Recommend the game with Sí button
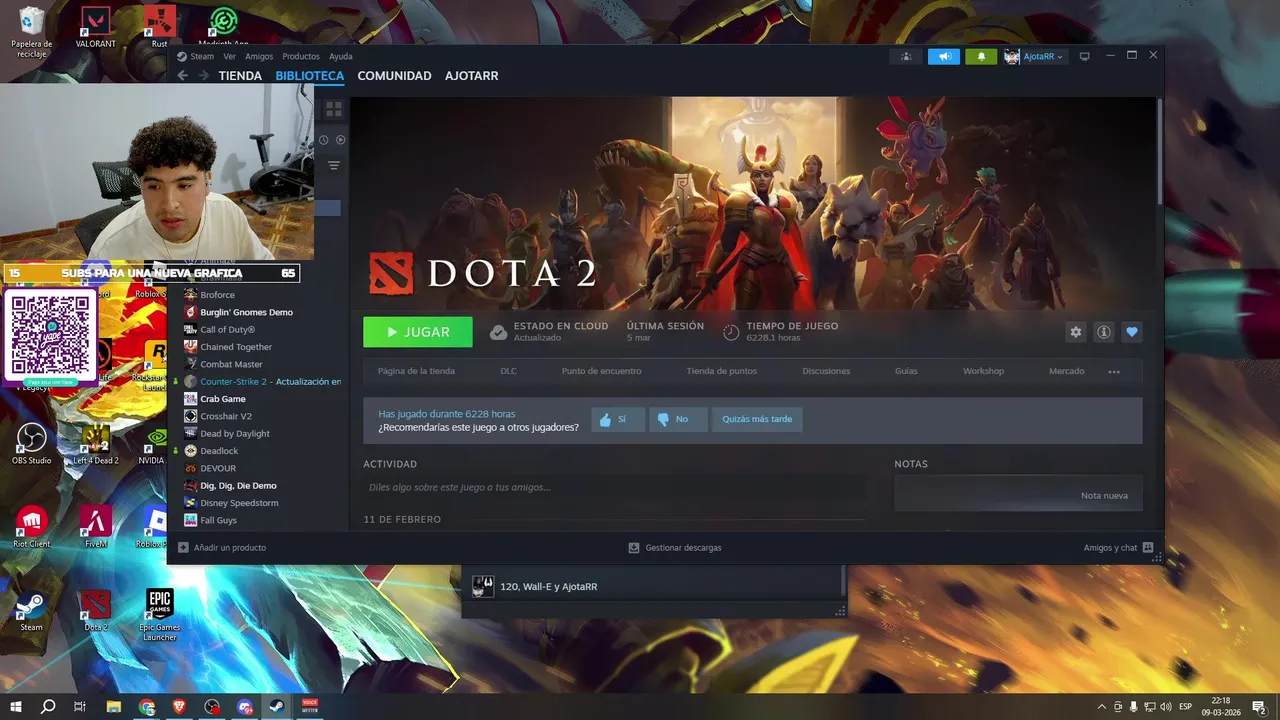1280x720 pixels. point(618,420)
